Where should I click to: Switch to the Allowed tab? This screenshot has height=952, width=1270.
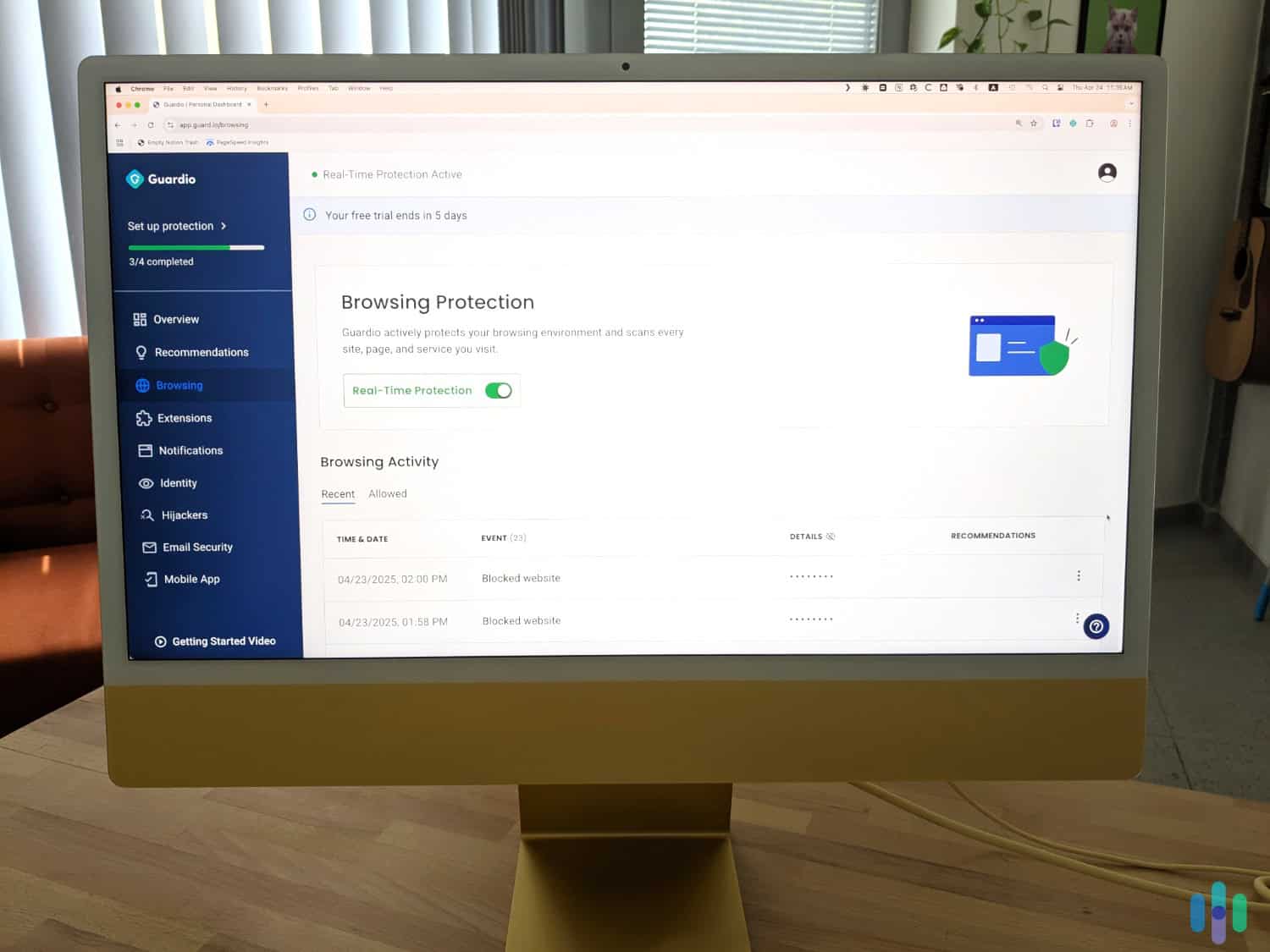[387, 493]
